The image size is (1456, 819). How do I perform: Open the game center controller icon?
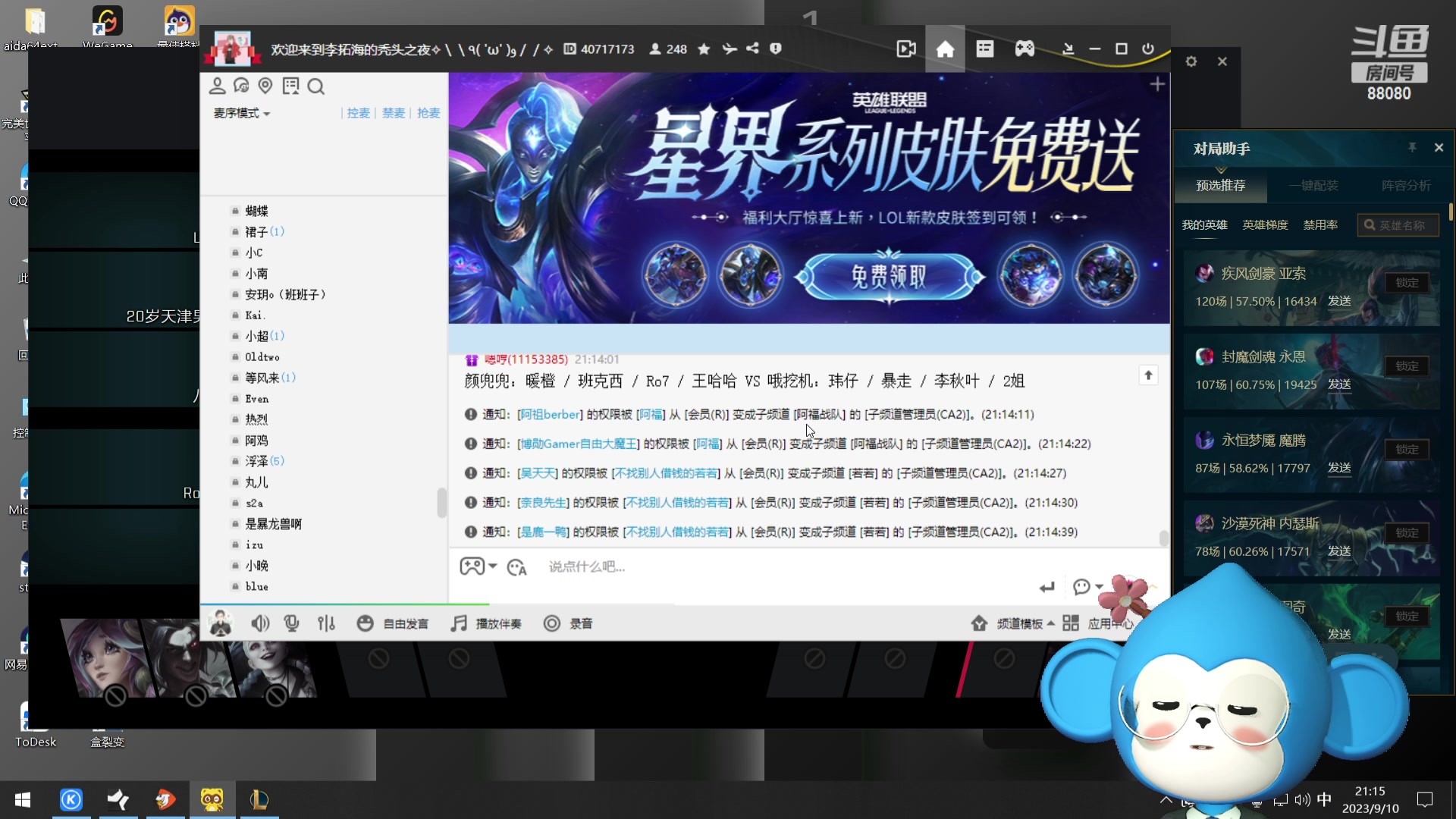coord(1025,49)
